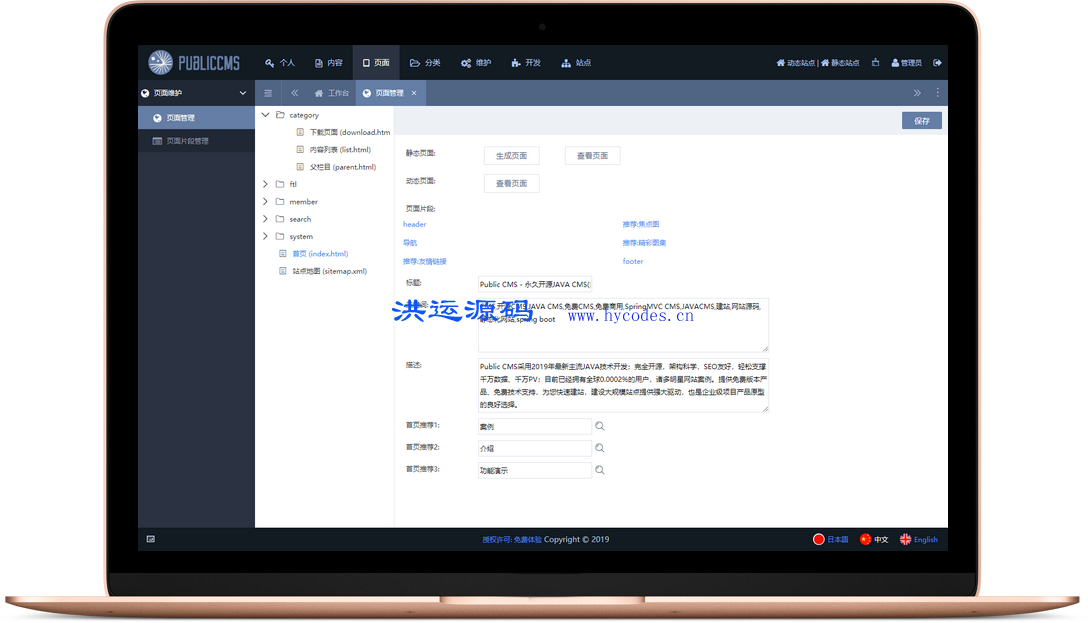Collapse the category folder tree node
Viewport: 1088px width, 623px height.
point(265,114)
